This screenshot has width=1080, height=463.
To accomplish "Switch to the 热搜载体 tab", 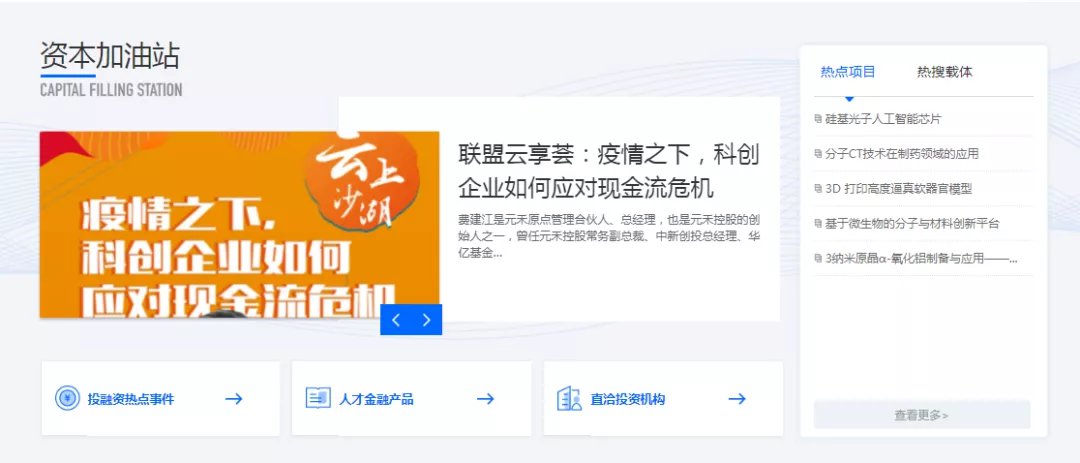I will pyautogui.click(x=944, y=72).
